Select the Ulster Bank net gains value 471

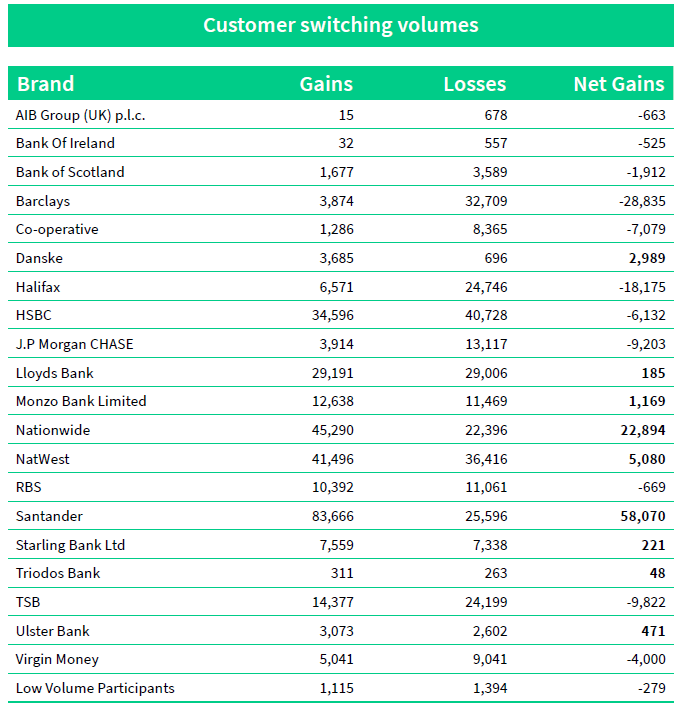(x=652, y=631)
